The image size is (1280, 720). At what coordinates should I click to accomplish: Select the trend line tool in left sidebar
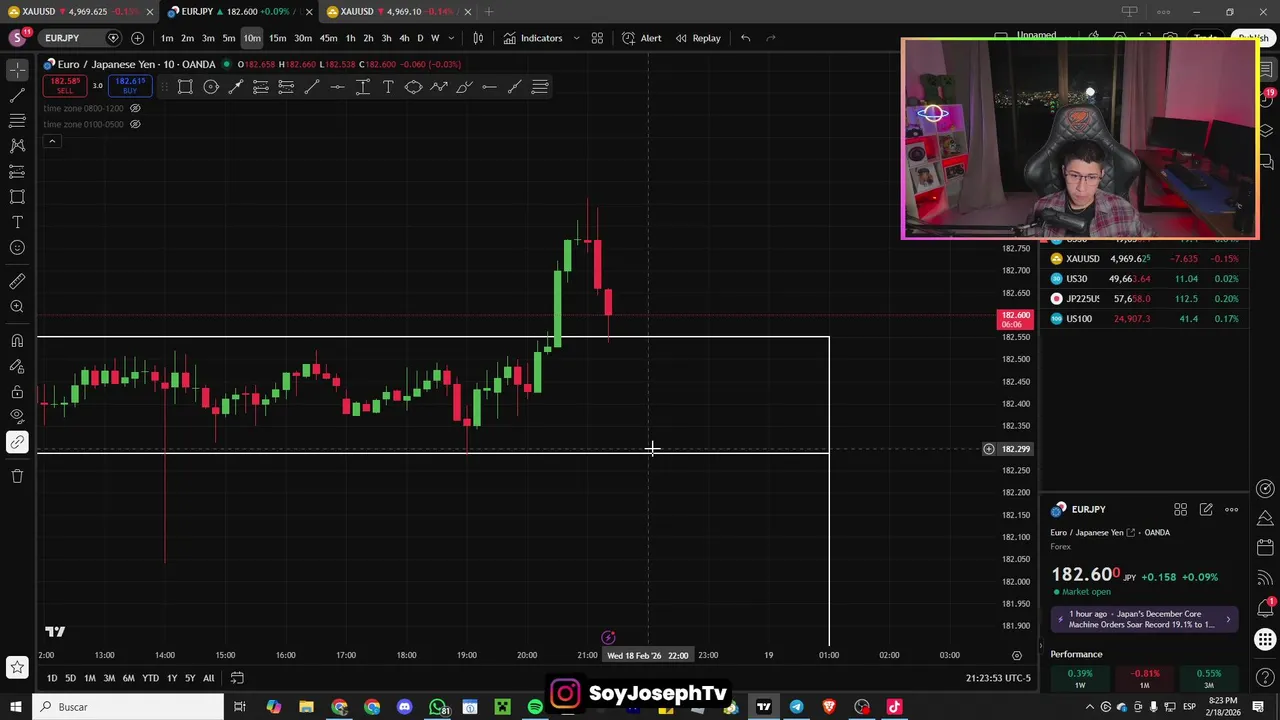tap(17, 95)
